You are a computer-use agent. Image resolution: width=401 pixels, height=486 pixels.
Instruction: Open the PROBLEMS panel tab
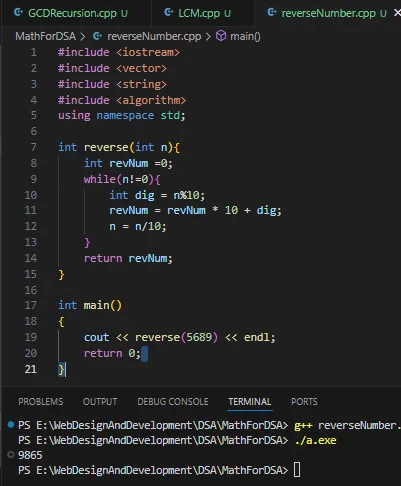tap(41, 401)
